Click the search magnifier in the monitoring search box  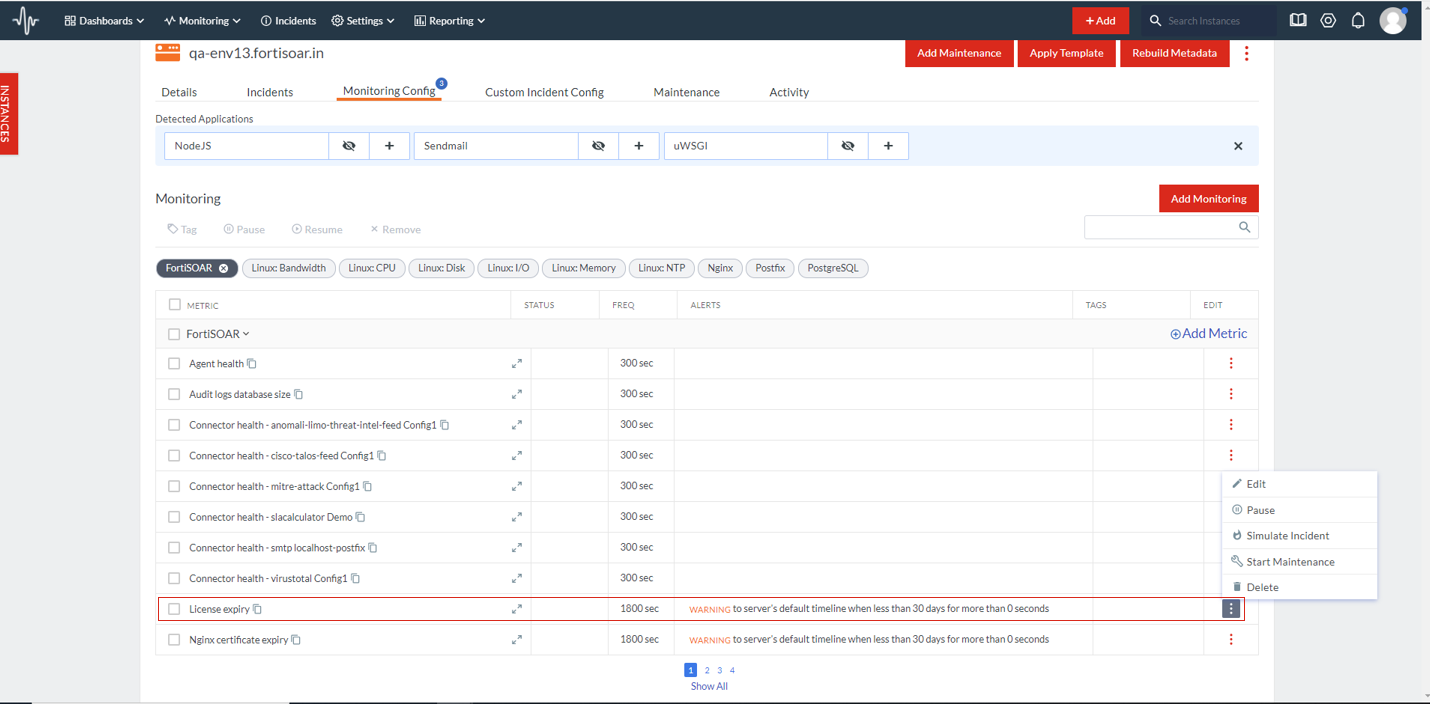click(x=1244, y=227)
